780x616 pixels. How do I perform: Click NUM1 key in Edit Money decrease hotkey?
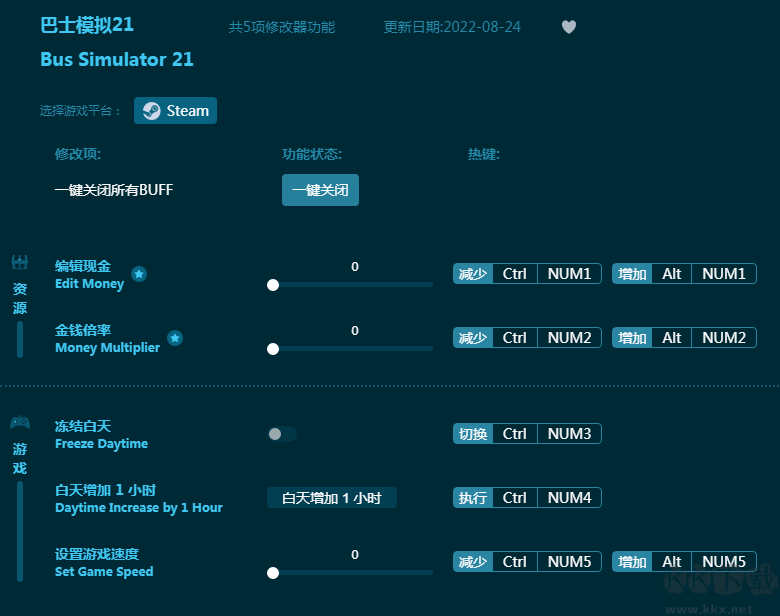pos(570,274)
